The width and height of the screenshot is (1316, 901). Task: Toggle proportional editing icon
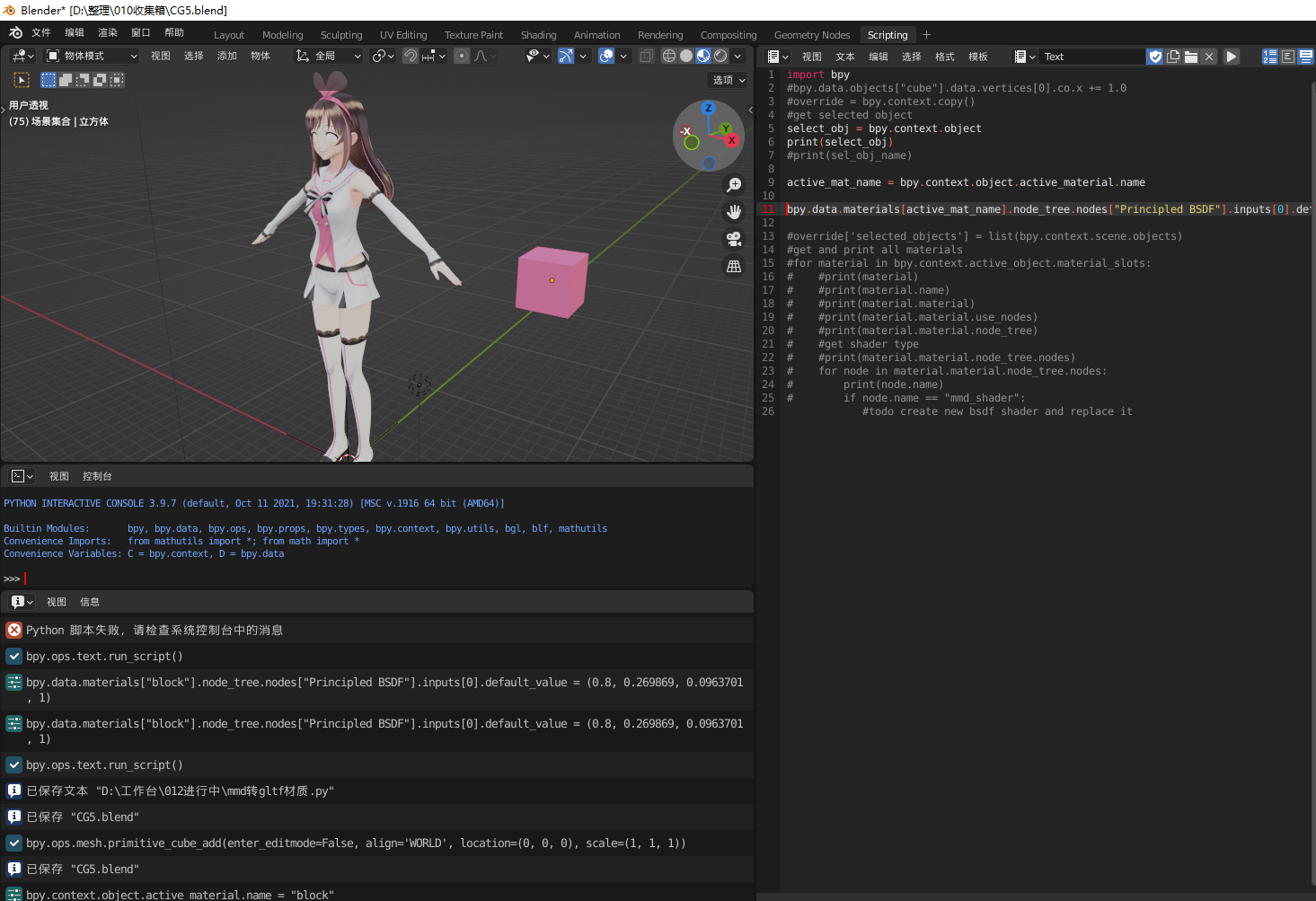coord(462,56)
